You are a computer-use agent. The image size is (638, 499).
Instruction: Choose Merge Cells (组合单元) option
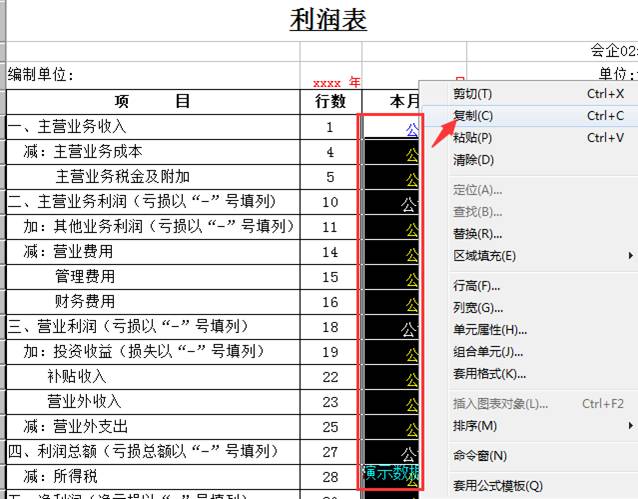[489, 352]
